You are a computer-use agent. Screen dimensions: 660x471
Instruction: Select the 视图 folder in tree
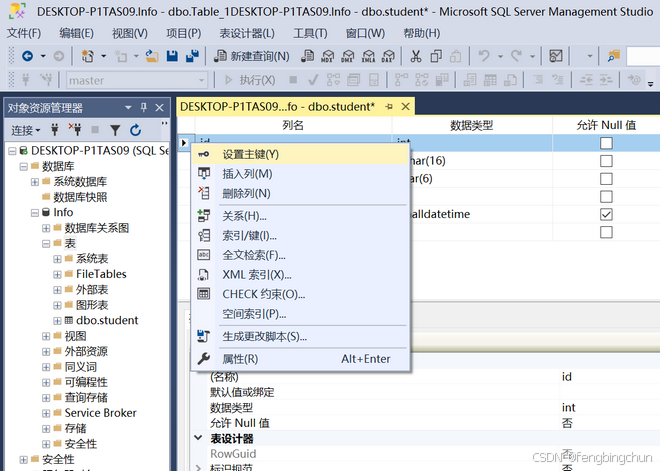[75, 336]
